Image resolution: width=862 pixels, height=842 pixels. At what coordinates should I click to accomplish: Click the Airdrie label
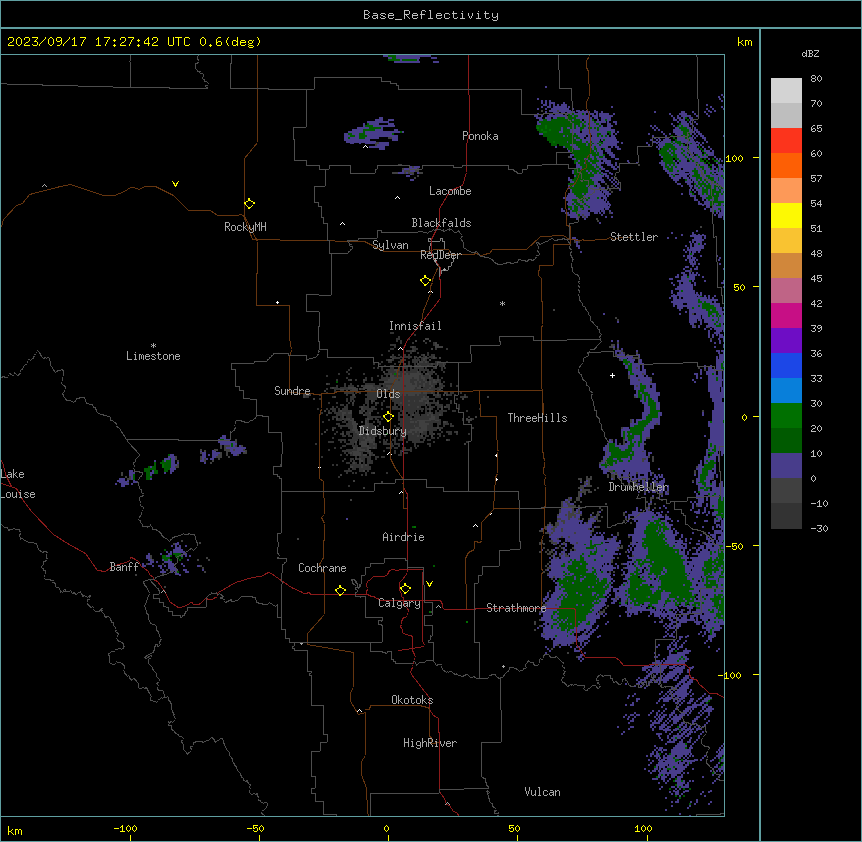[x=404, y=537]
